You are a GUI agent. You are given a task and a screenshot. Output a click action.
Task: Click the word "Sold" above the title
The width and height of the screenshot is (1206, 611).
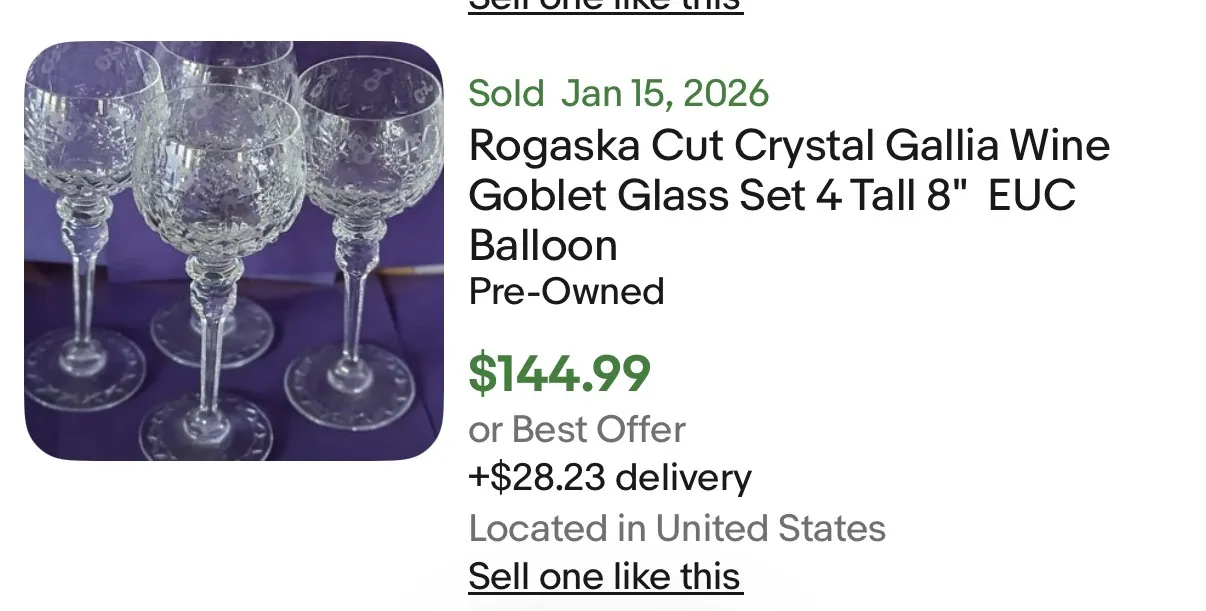pyautogui.click(x=506, y=94)
